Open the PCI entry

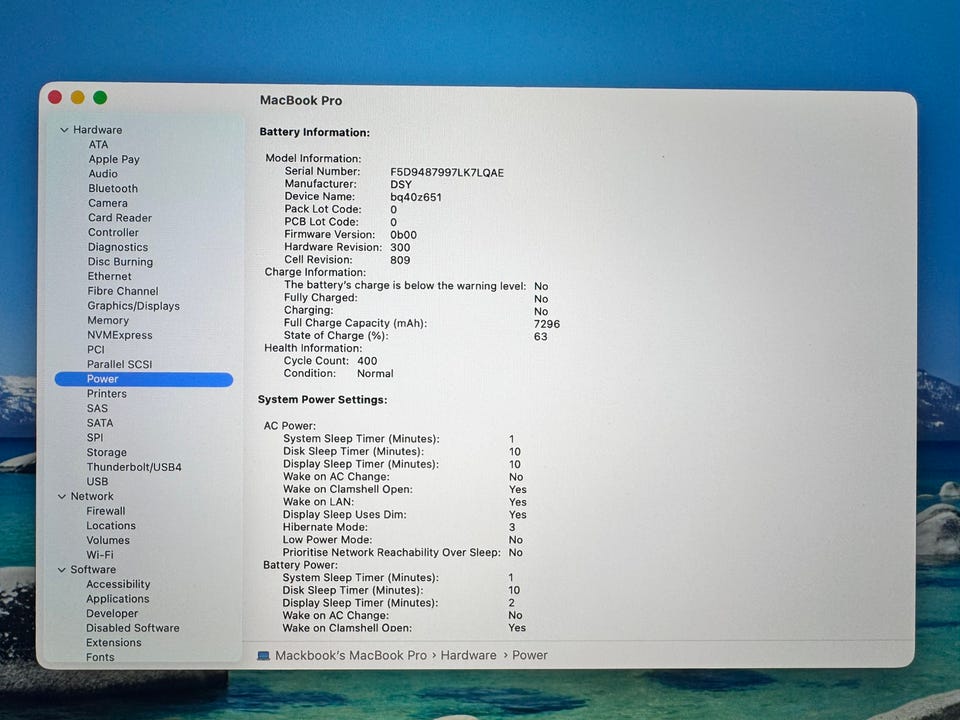click(x=96, y=350)
